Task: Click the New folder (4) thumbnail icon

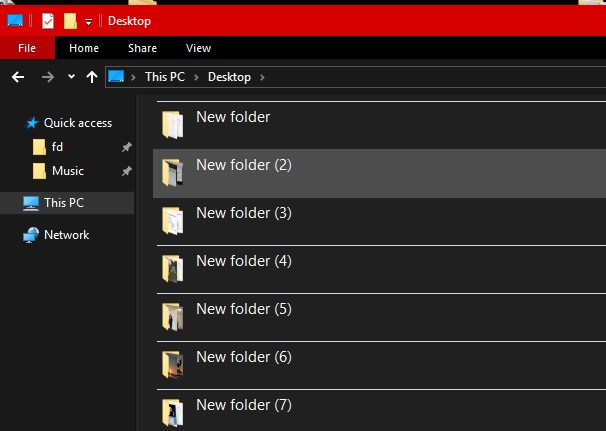Action: [x=172, y=268]
